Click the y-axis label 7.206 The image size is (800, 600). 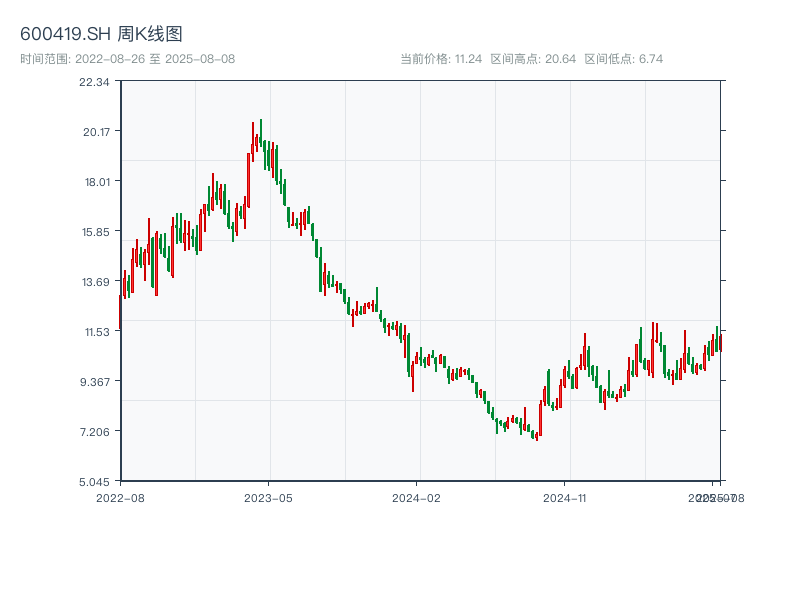(95, 432)
